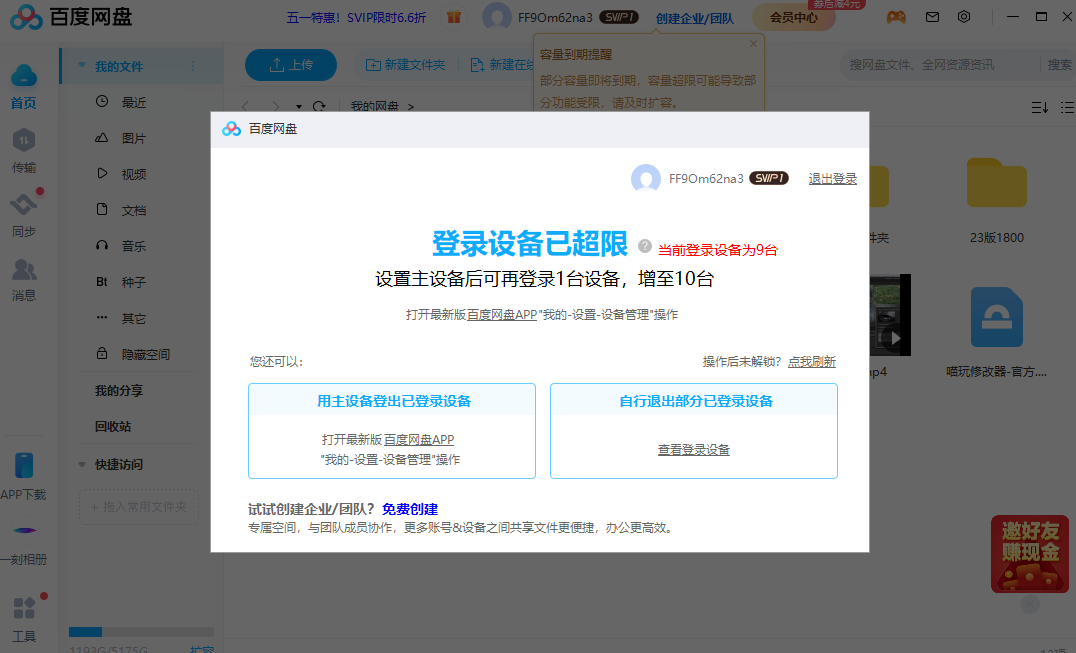Open the mail envelope icon in title bar
1076x653 pixels.
932,17
